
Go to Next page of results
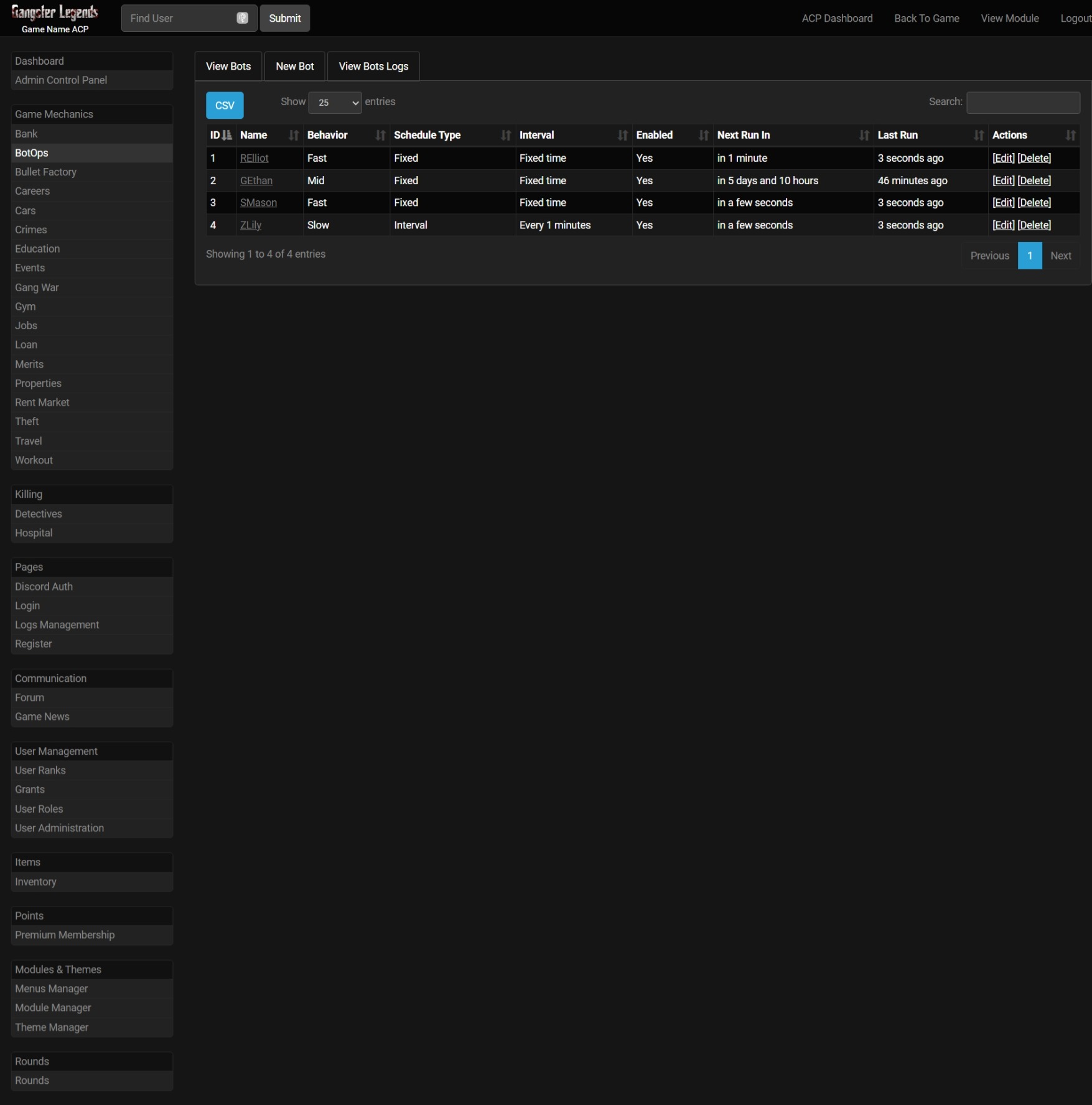click(1060, 256)
